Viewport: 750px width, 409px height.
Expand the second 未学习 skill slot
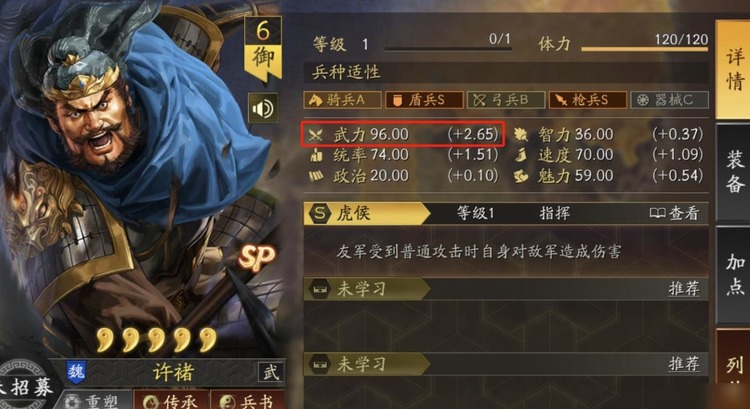[506, 364]
